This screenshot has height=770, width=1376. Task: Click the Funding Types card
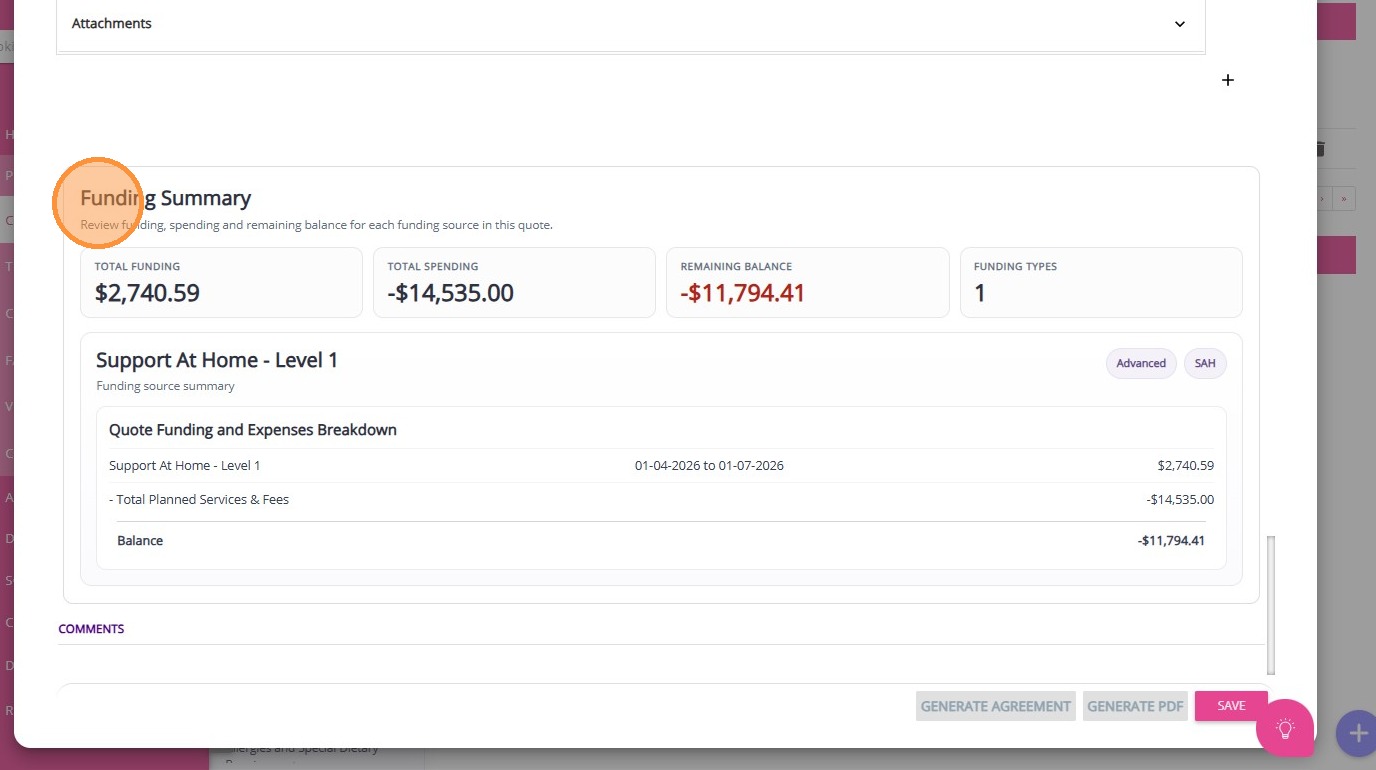[1100, 283]
